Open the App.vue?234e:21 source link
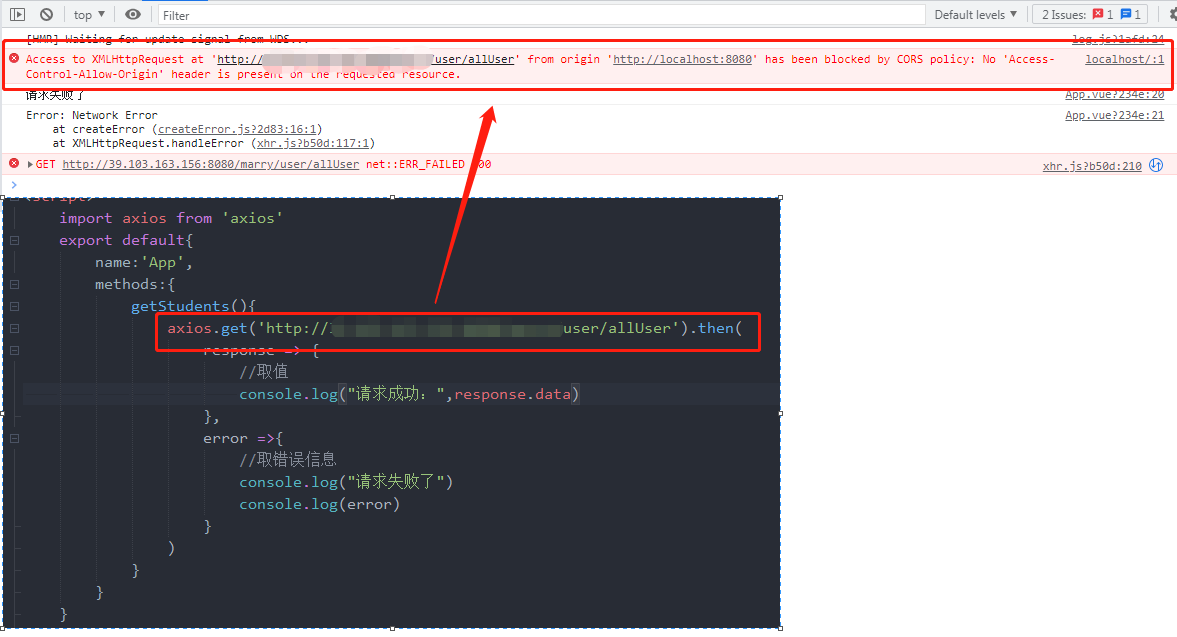The image size is (1177, 637). [1115, 115]
